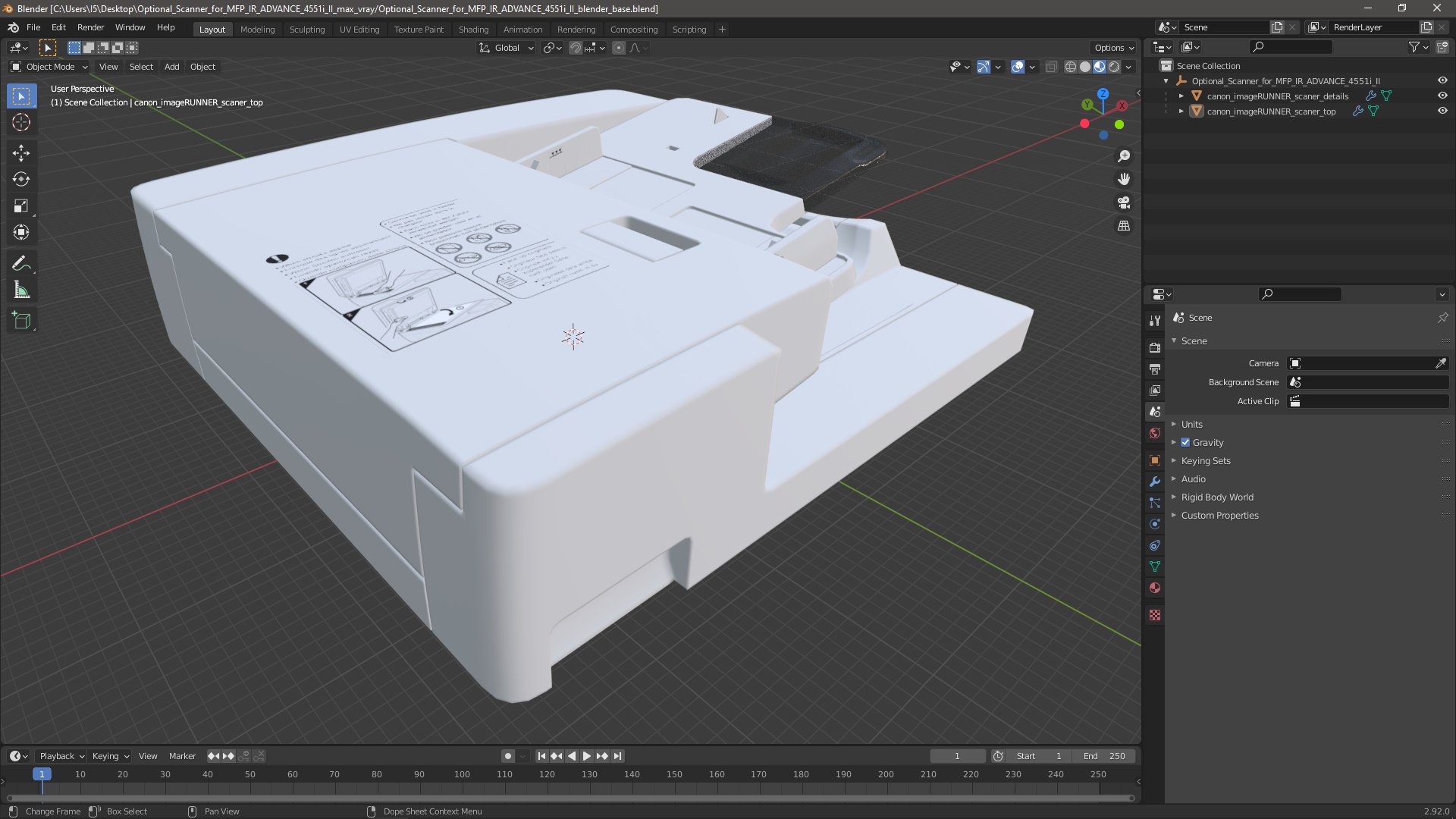Toggle snapping magnet
Screen dimensions: 1456x819
click(576, 48)
